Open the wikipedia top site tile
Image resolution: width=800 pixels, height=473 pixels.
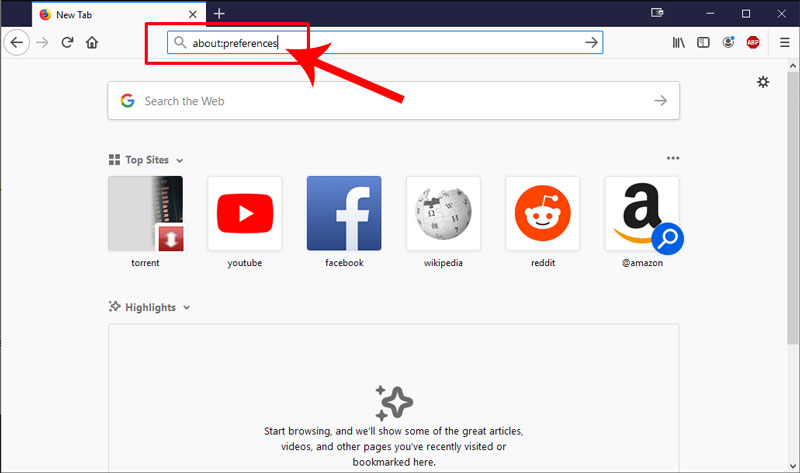pyautogui.click(x=443, y=213)
